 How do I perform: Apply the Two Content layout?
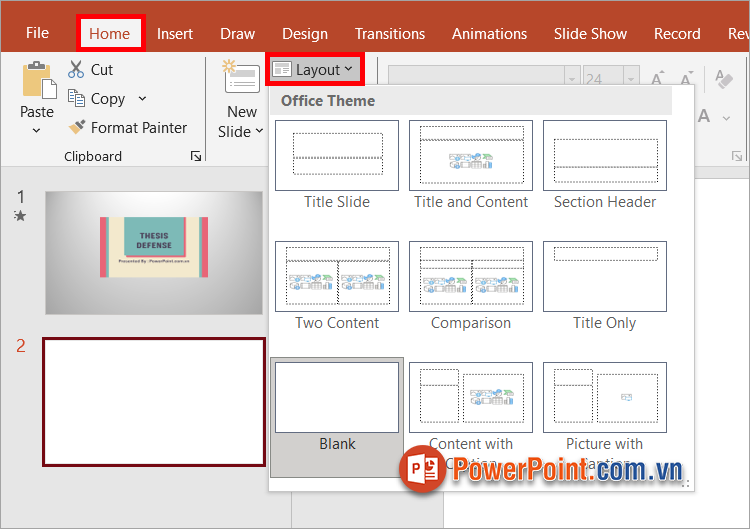336,277
